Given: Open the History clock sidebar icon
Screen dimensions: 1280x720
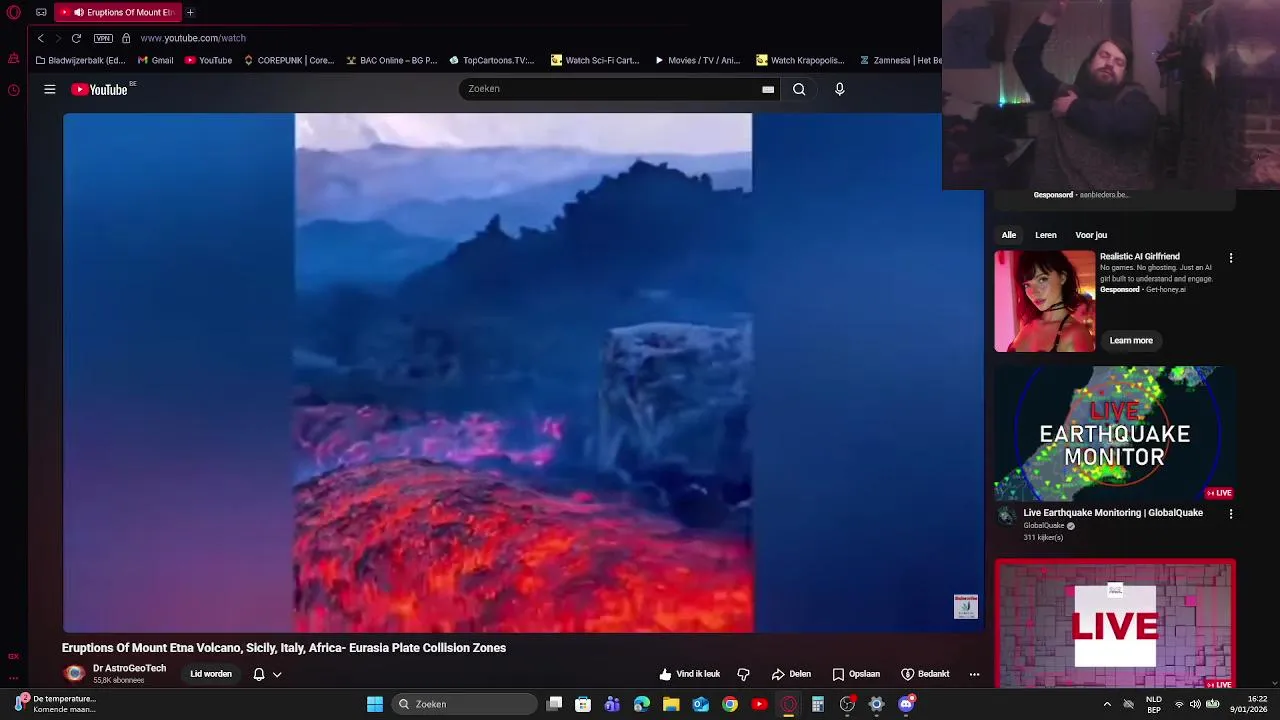Looking at the screenshot, I should [13, 90].
